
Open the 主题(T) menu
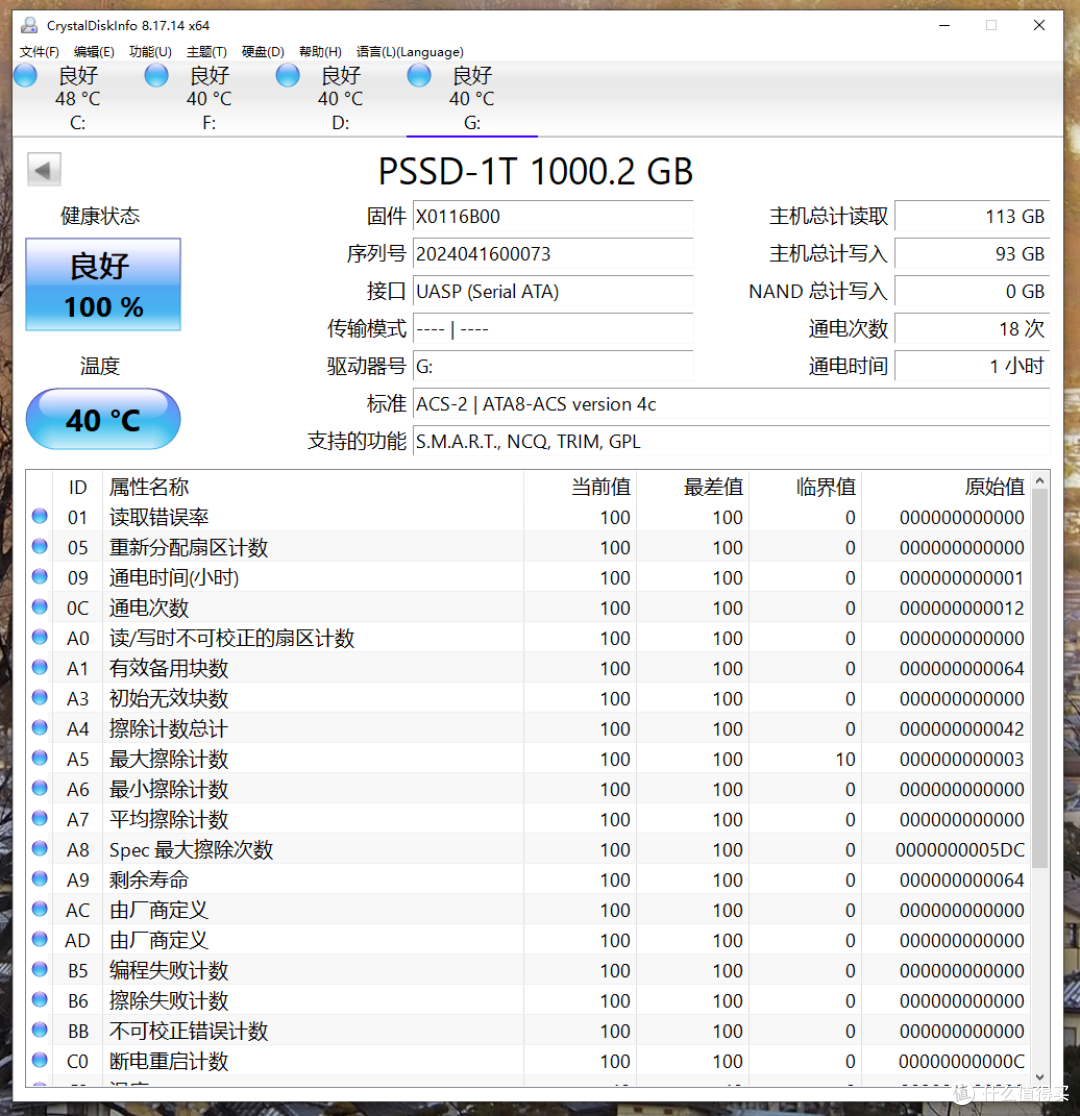click(x=206, y=52)
